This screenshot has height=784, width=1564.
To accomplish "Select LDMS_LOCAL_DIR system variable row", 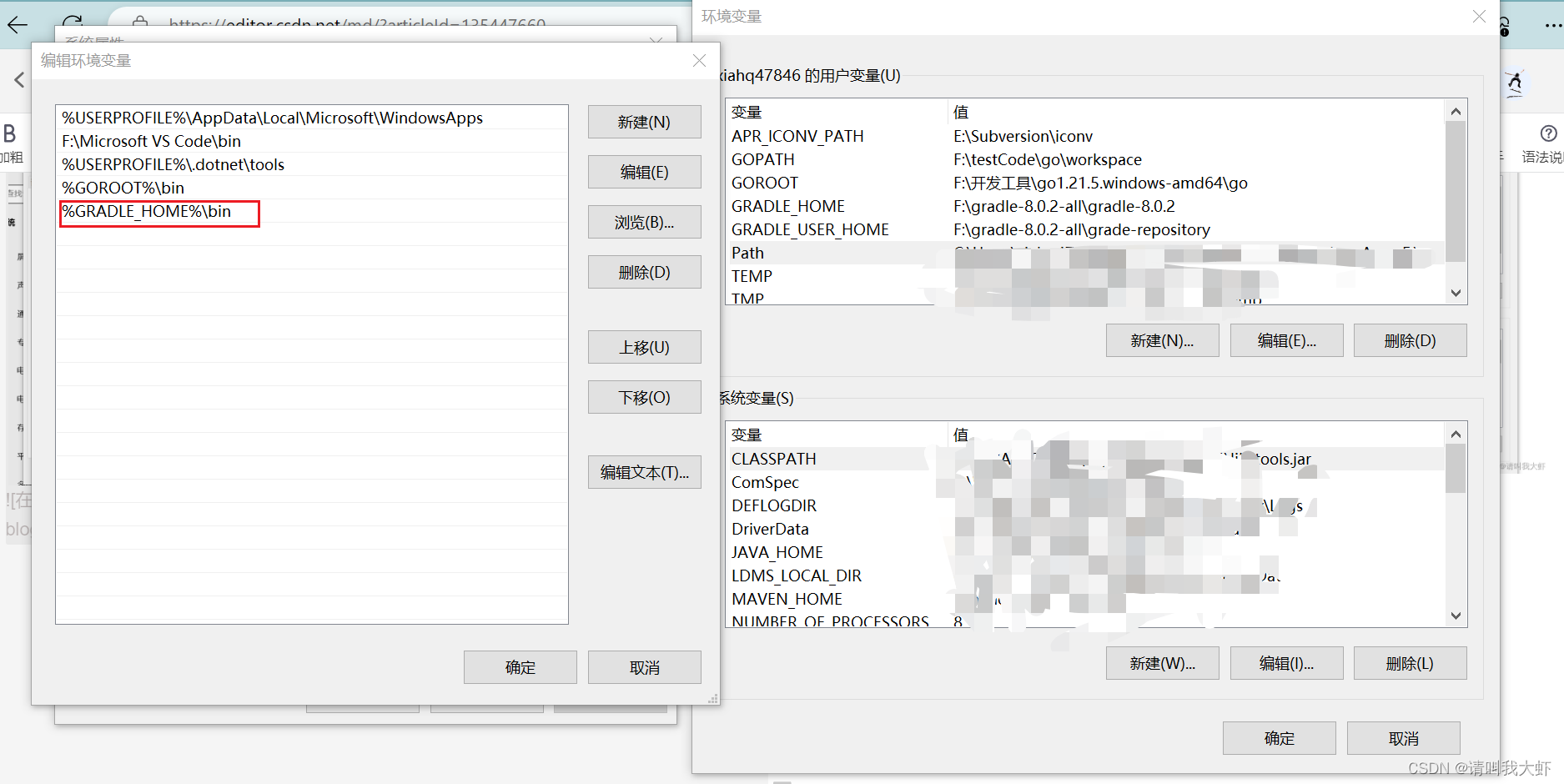I will click(x=1085, y=575).
